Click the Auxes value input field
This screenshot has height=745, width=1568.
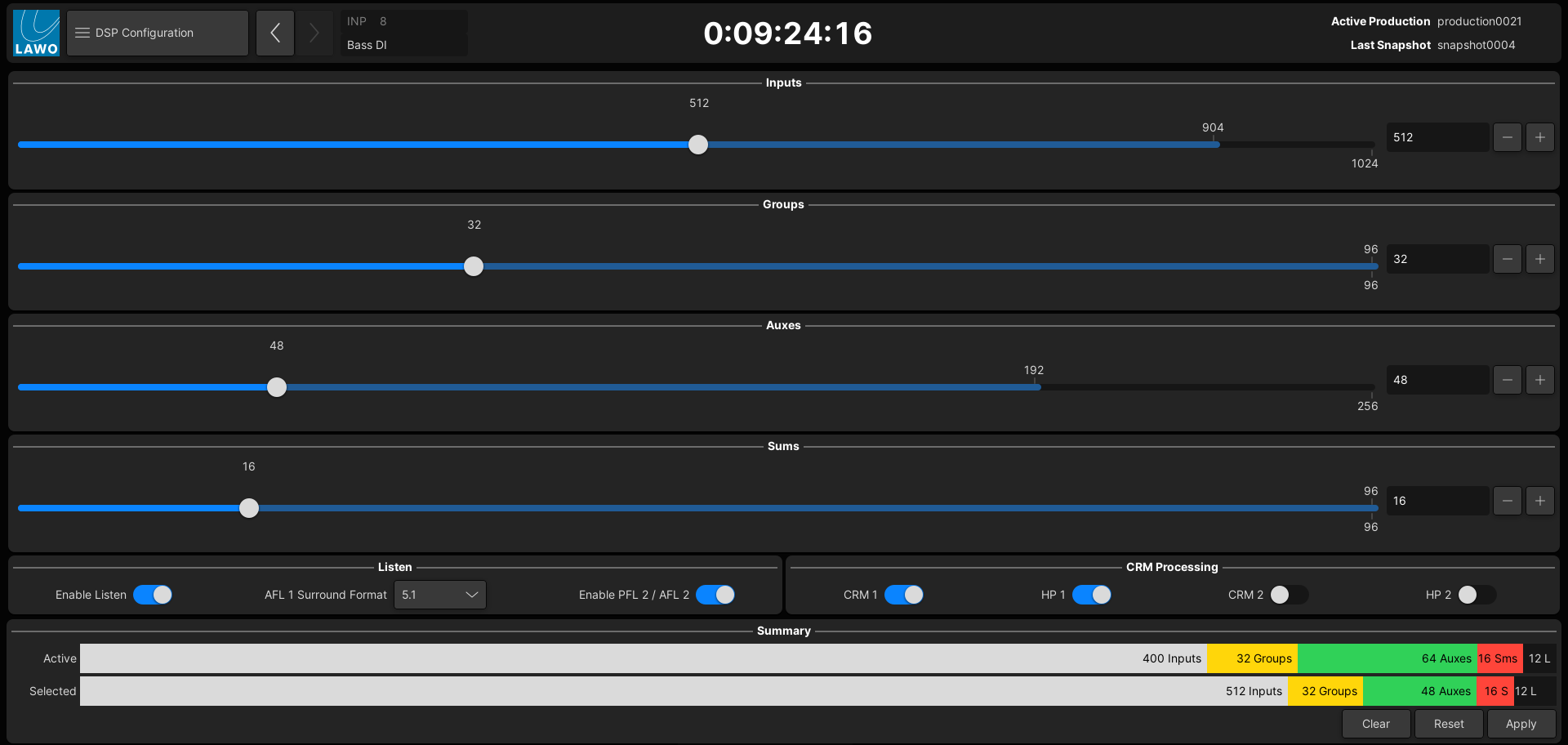click(1437, 380)
